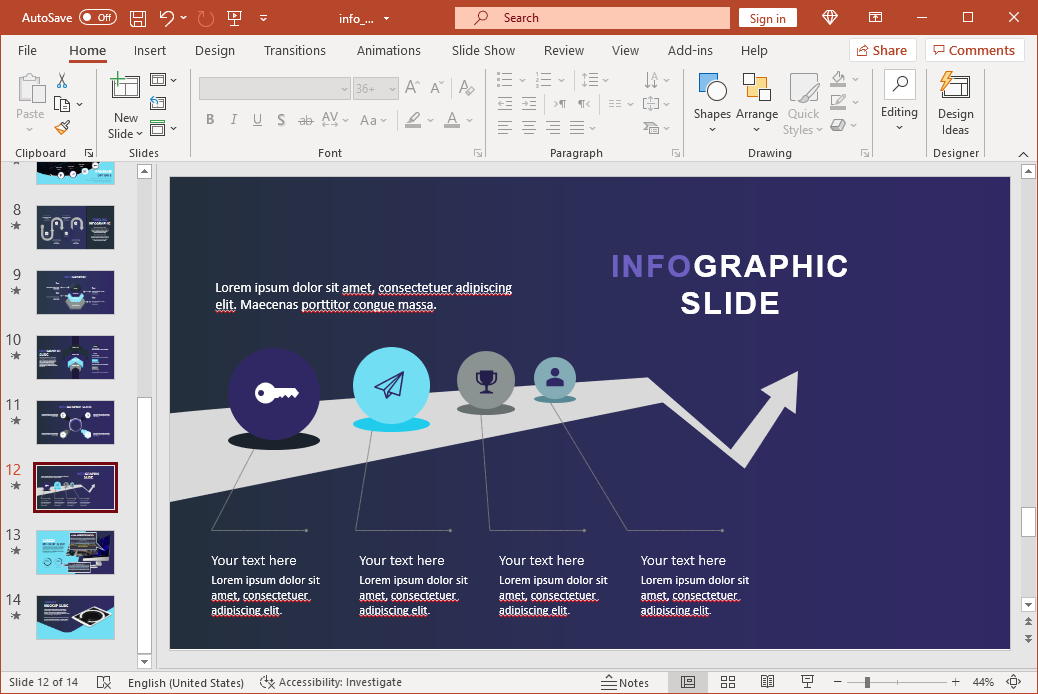
Task: Click the Sign in button
Action: [768, 18]
